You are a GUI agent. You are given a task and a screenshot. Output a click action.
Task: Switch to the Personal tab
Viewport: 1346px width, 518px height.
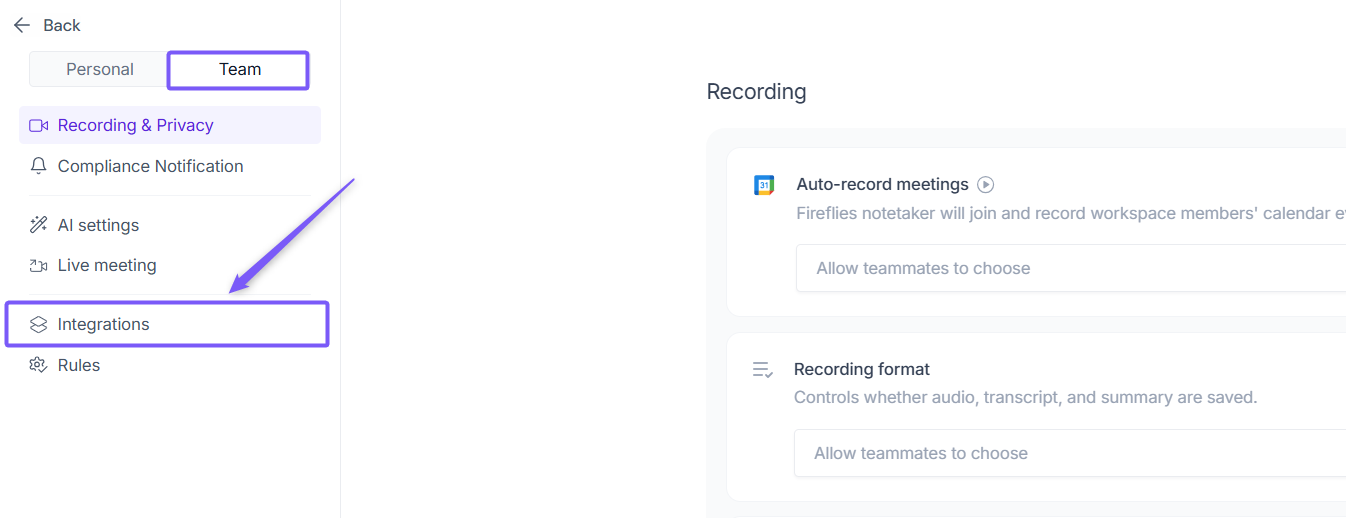99,69
